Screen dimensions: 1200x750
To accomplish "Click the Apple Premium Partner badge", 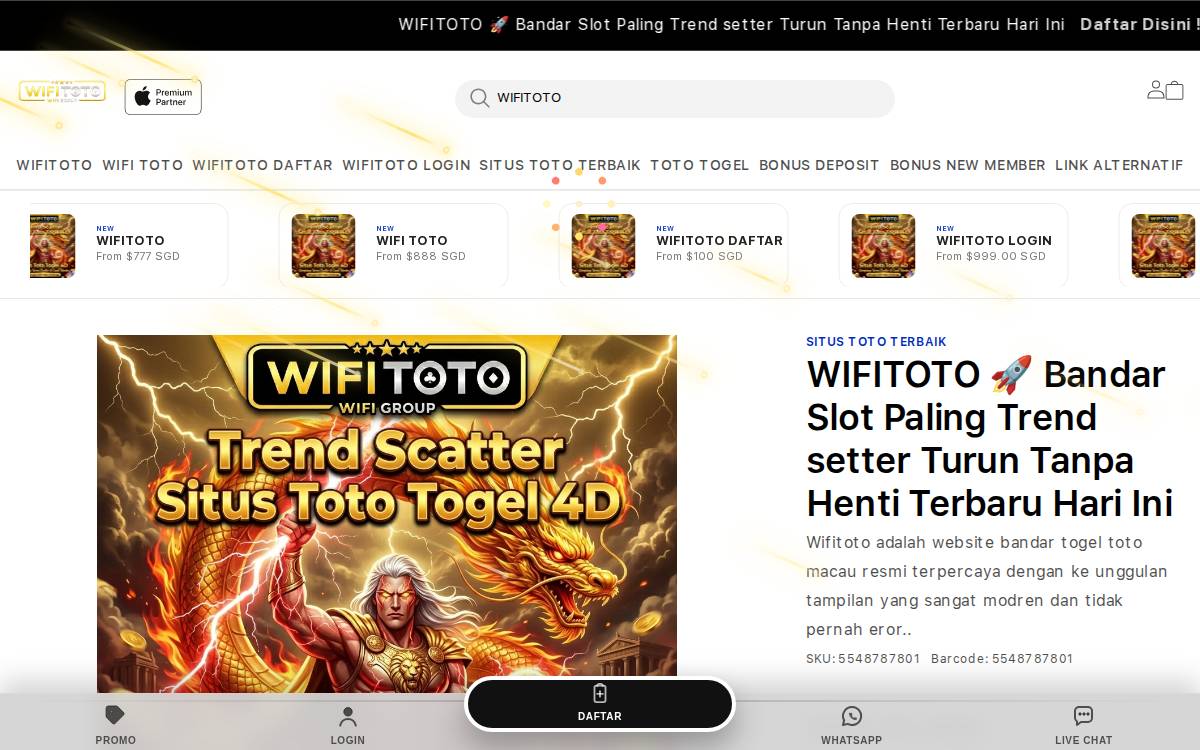I will (x=163, y=97).
